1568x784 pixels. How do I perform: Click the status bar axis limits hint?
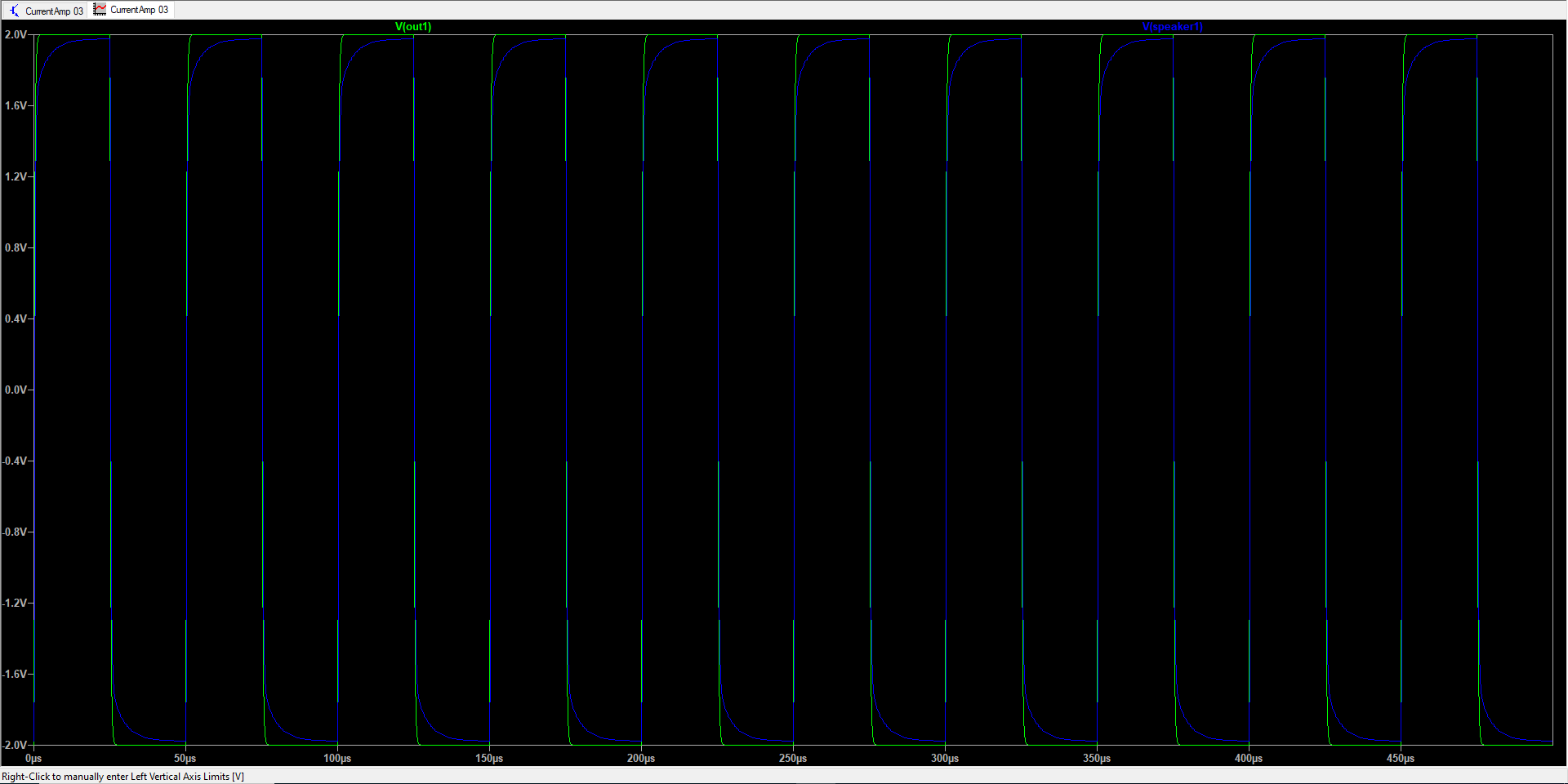122,777
